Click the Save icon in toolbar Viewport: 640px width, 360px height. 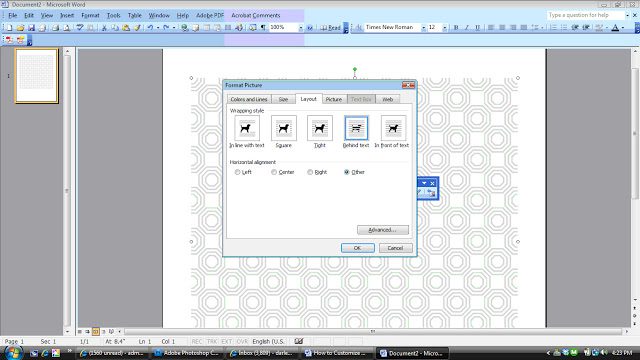(31, 27)
